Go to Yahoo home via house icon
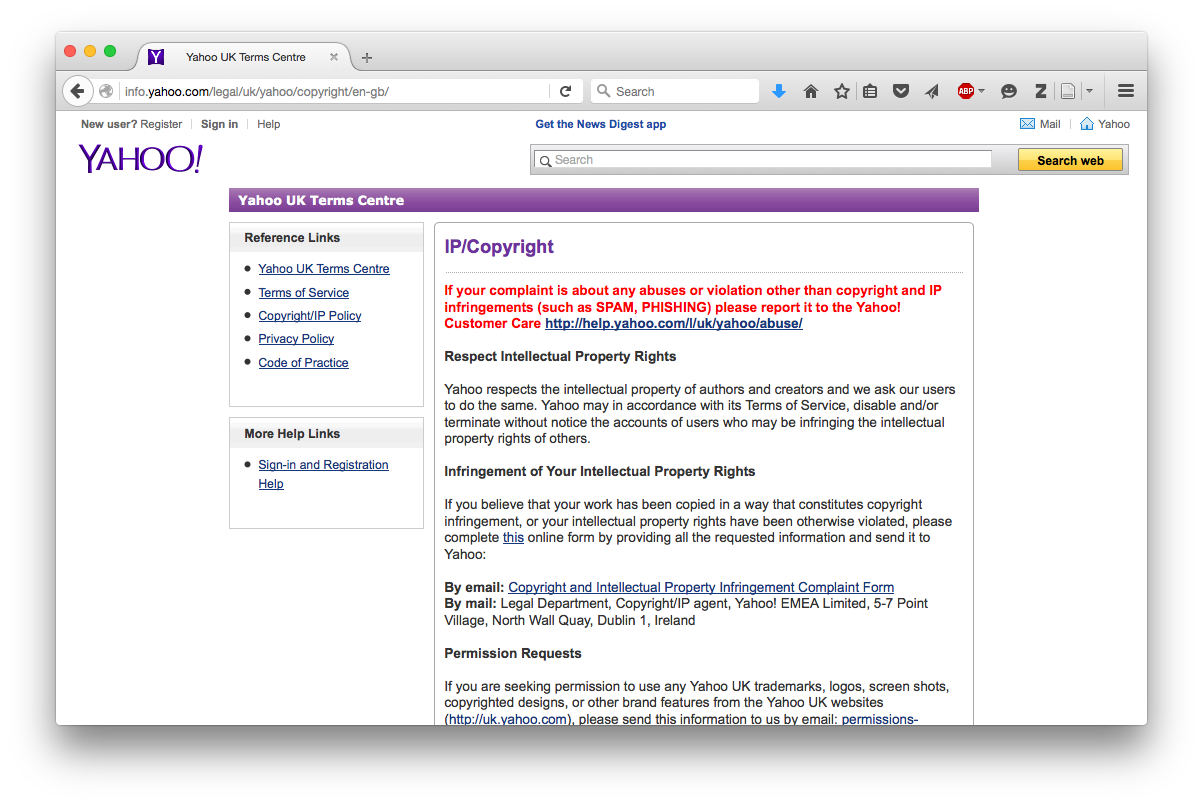Screen dimensions: 1203x805 pos(1105,124)
